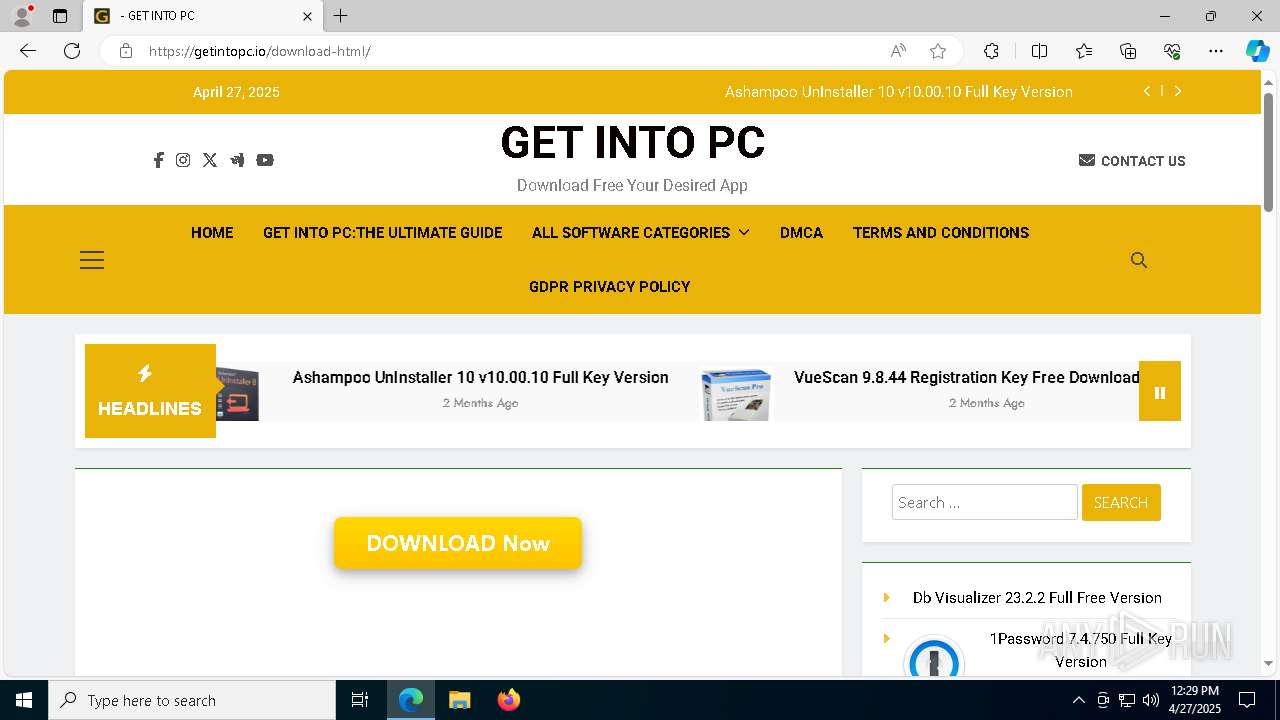Click the browser Back arrow
1280x720 pixels.
(x=28, y=51)
